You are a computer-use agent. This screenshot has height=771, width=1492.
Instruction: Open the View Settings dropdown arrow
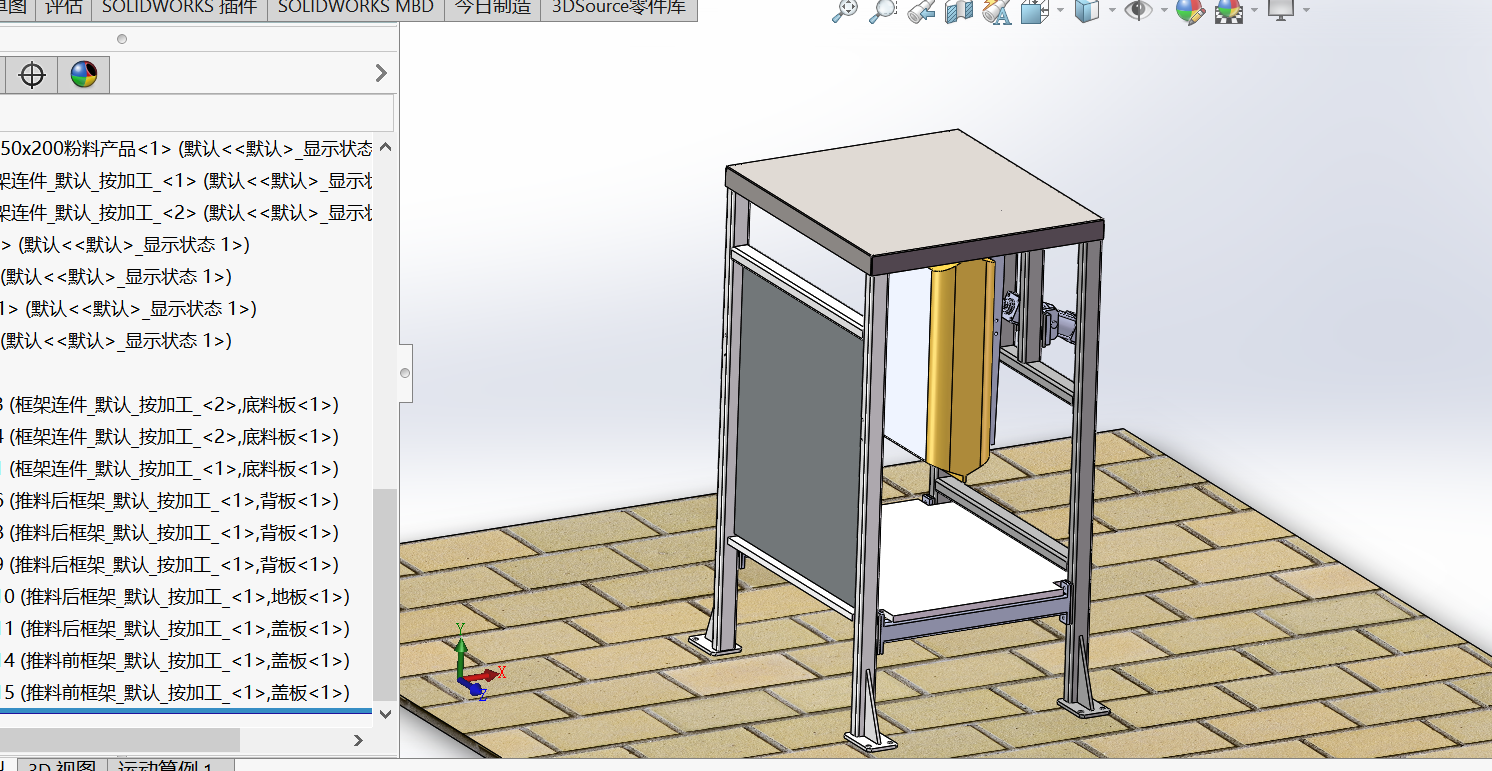pos(1306,11)
